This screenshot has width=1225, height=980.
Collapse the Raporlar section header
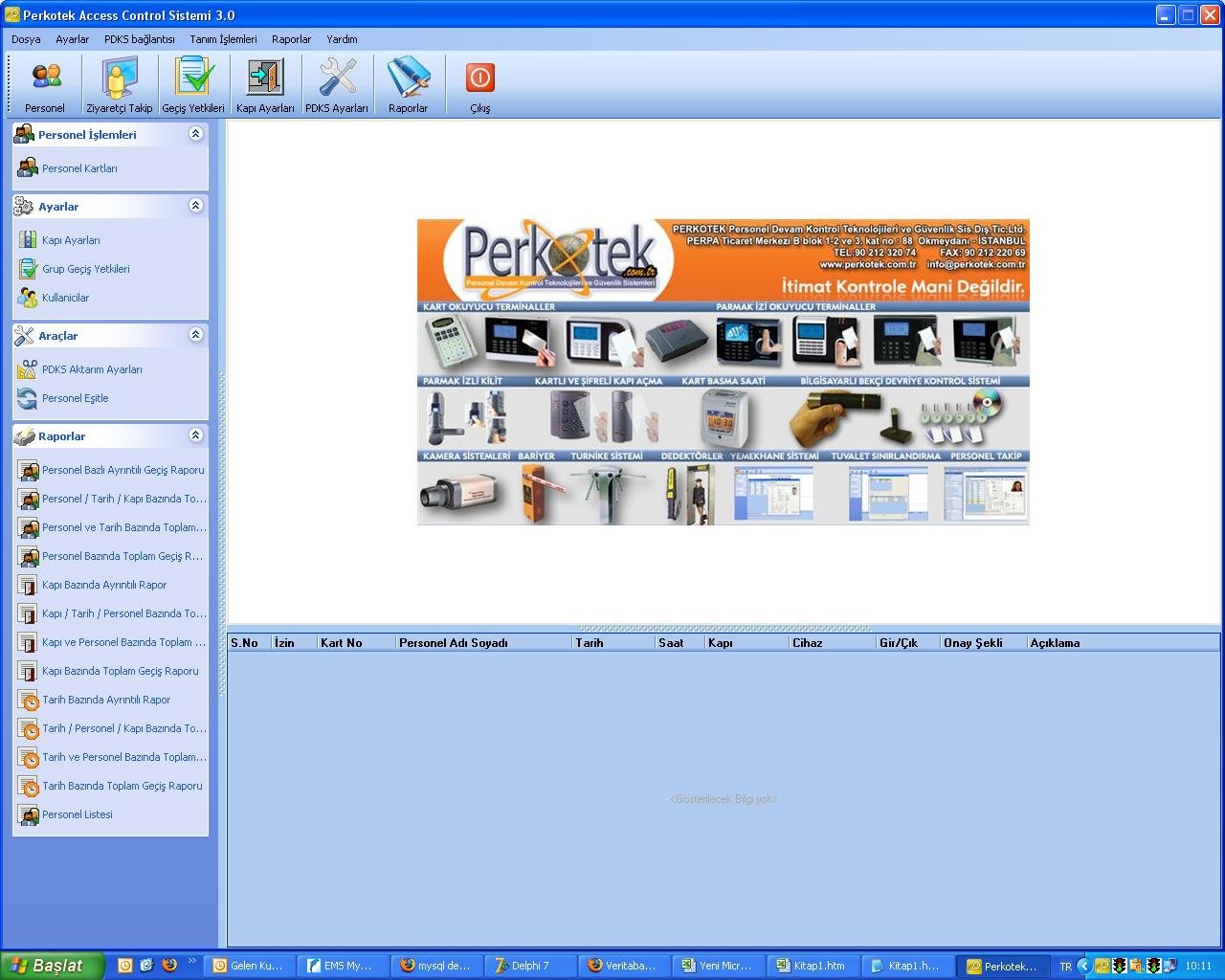click(196, 435)
